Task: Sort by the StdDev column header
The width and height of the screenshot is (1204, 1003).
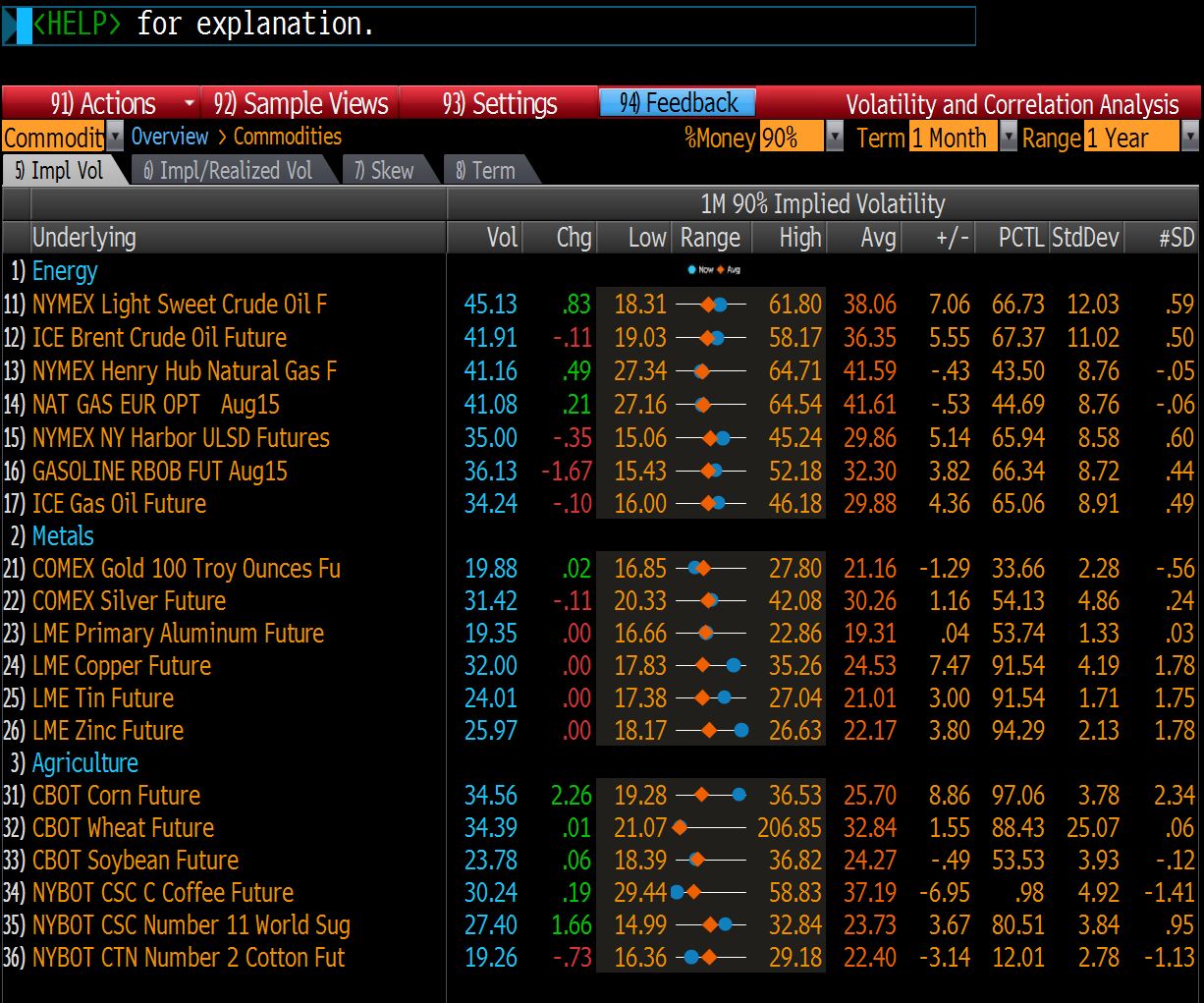Action: click(1085, 237)
